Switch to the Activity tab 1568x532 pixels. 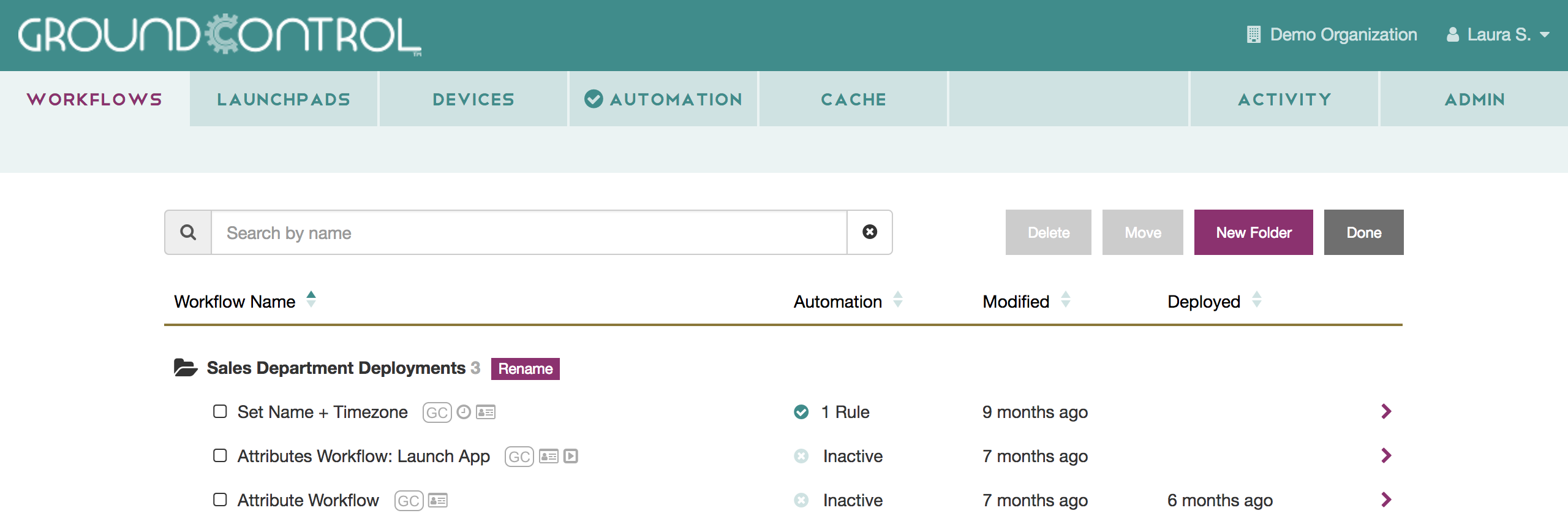click(x=1284, y=99)
